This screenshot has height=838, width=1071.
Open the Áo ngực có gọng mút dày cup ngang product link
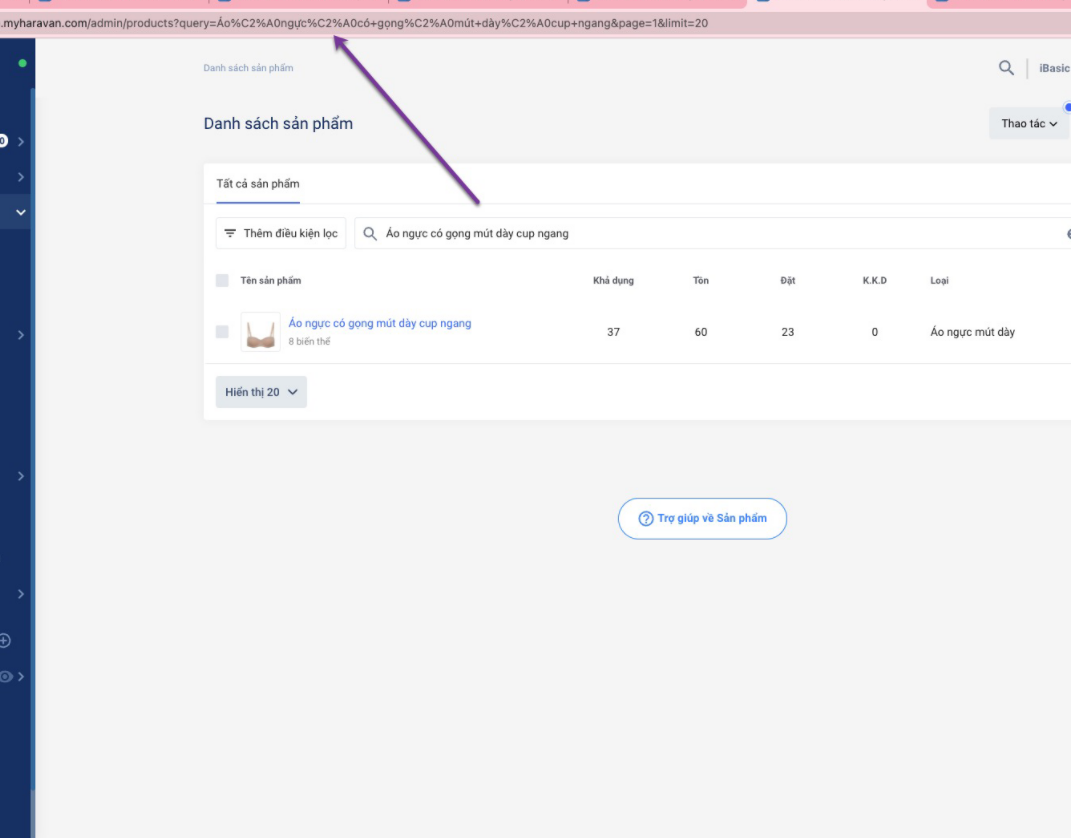379,323
